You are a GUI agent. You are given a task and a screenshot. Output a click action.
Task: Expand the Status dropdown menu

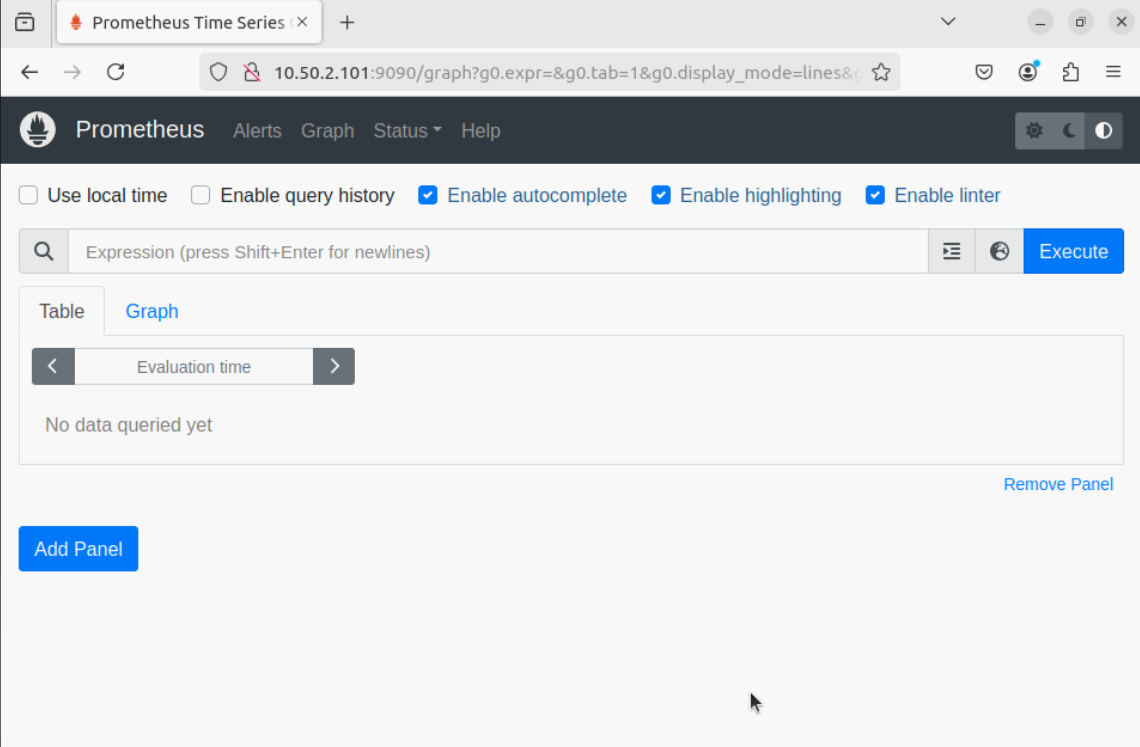(407, 131)
